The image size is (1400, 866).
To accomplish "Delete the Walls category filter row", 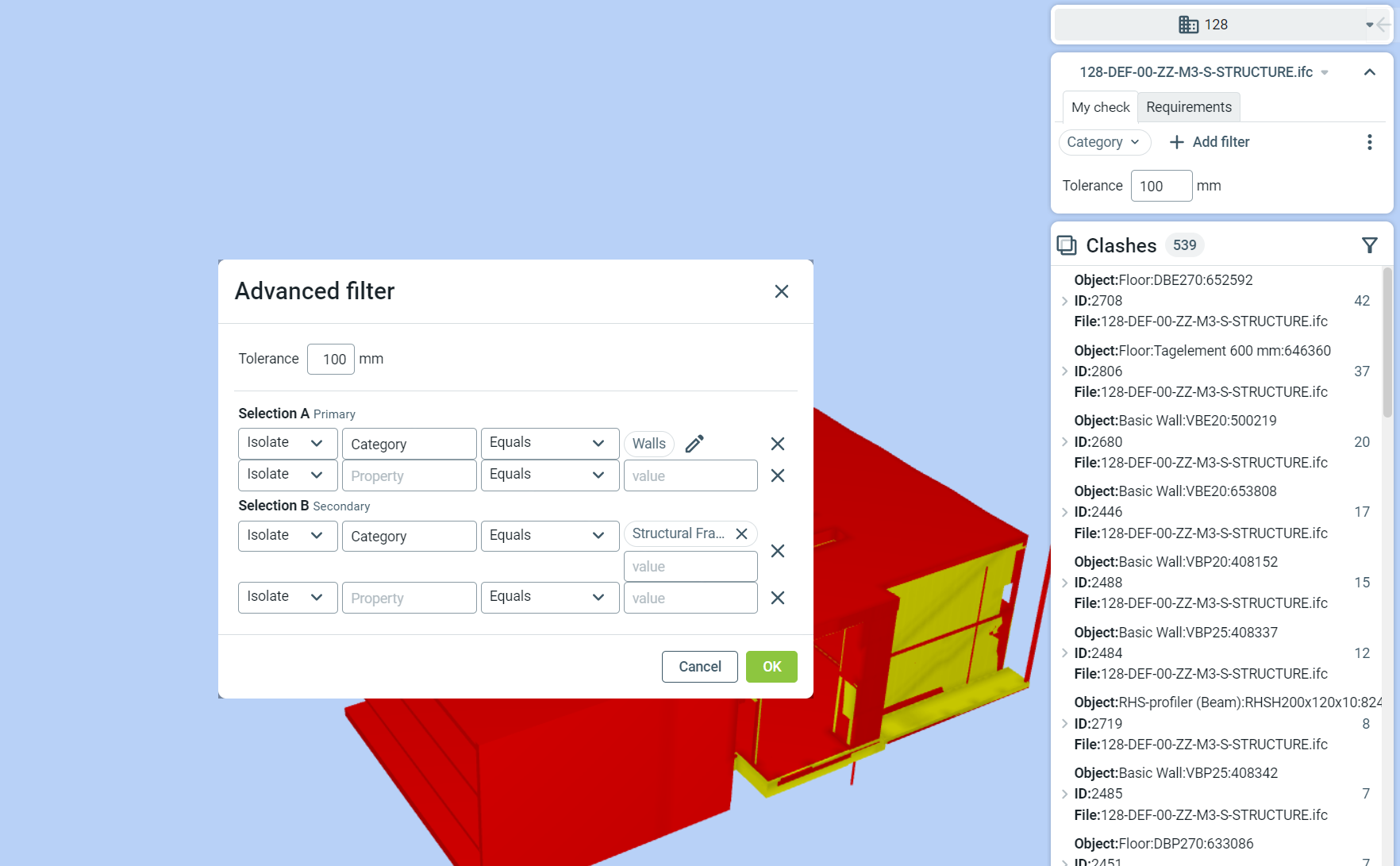I will pyautogui.click(x=778, y=444).
